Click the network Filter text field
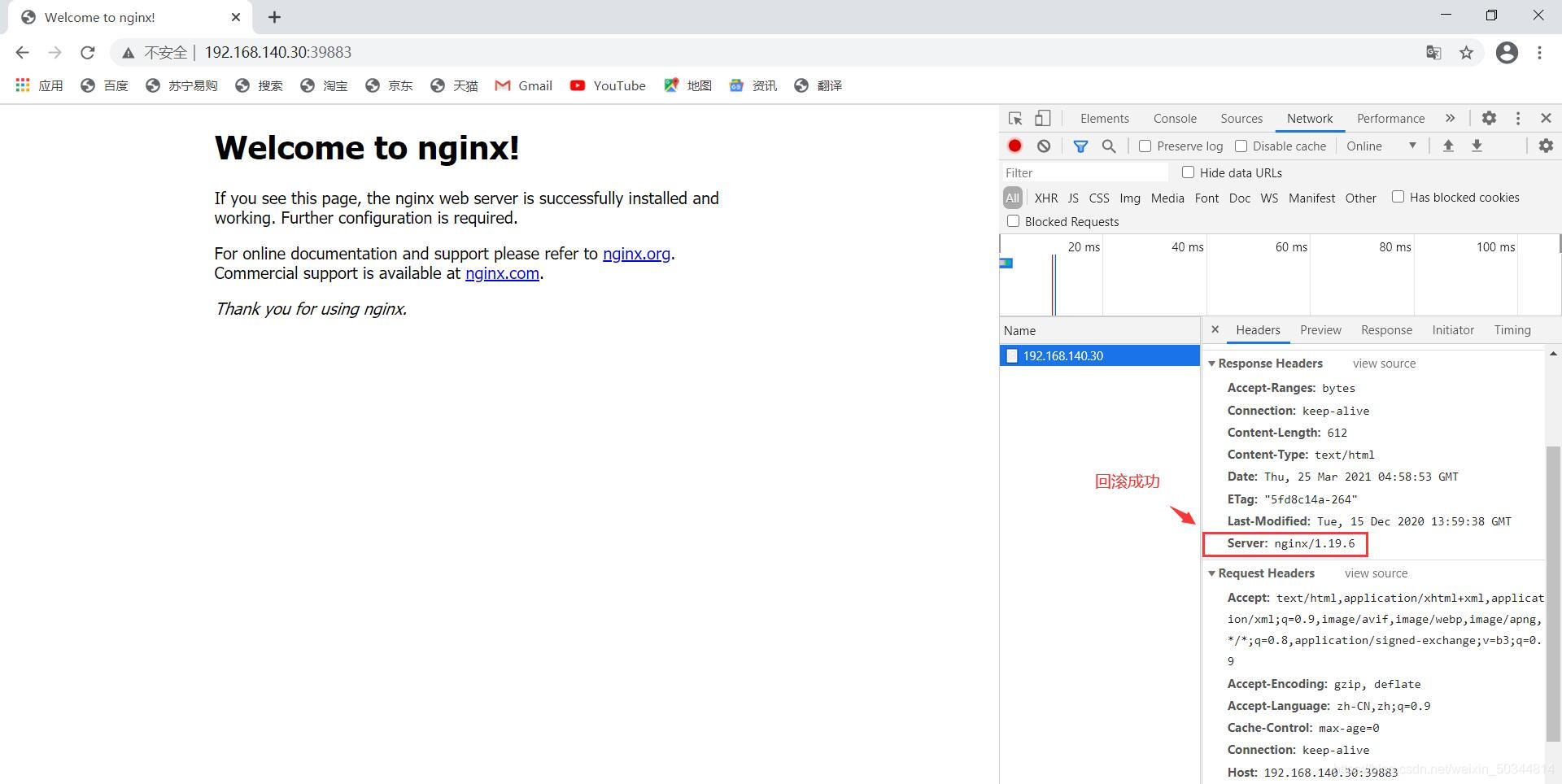 pos(1085,173)
